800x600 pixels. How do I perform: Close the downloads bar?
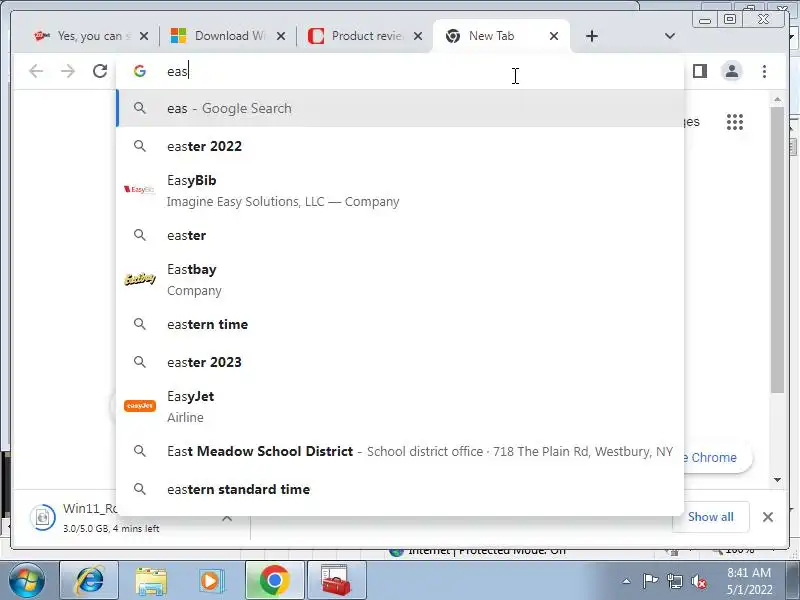pos(767,517)
